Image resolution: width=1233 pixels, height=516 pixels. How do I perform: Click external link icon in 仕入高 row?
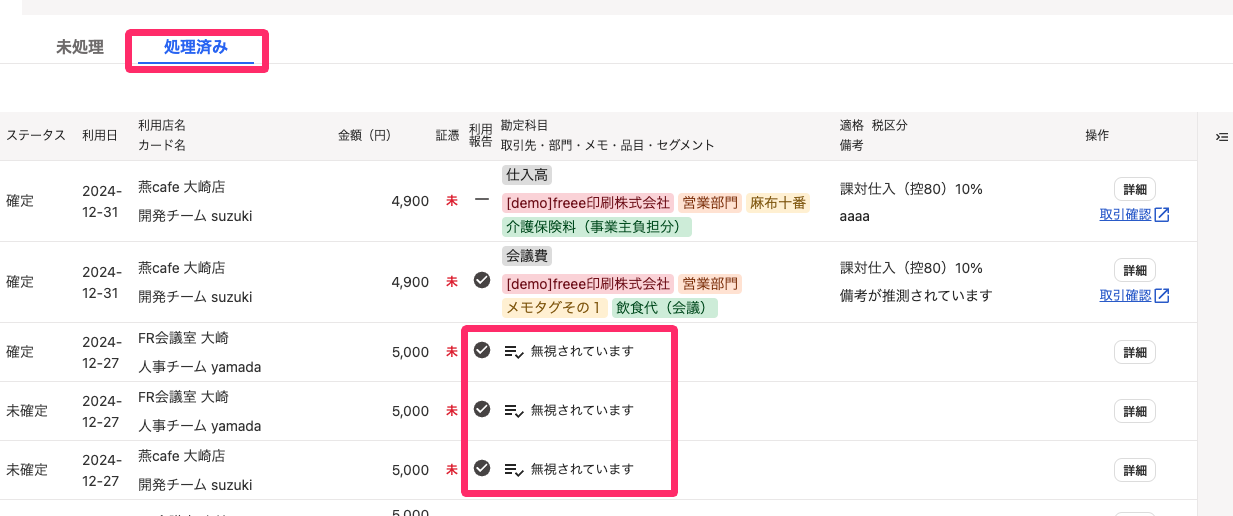coord(1162,214)
